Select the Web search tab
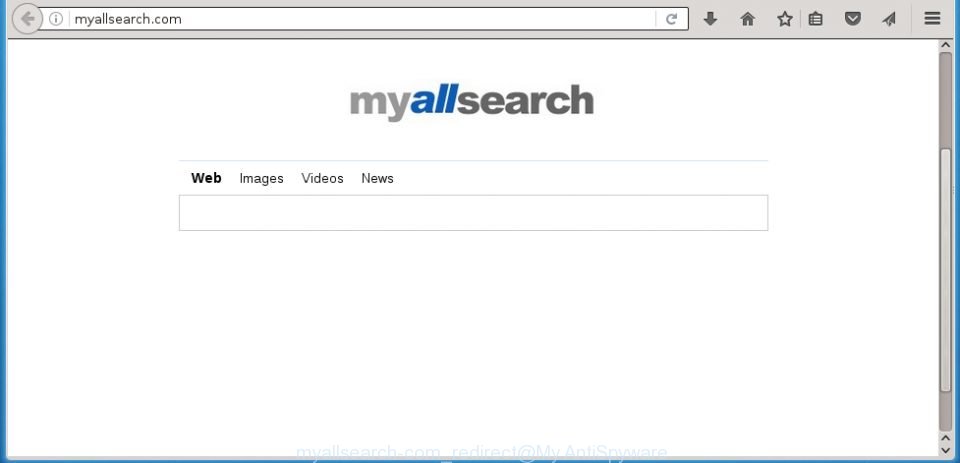The height and width of the screenshot is (463, 960). click(x=206, y=178)
